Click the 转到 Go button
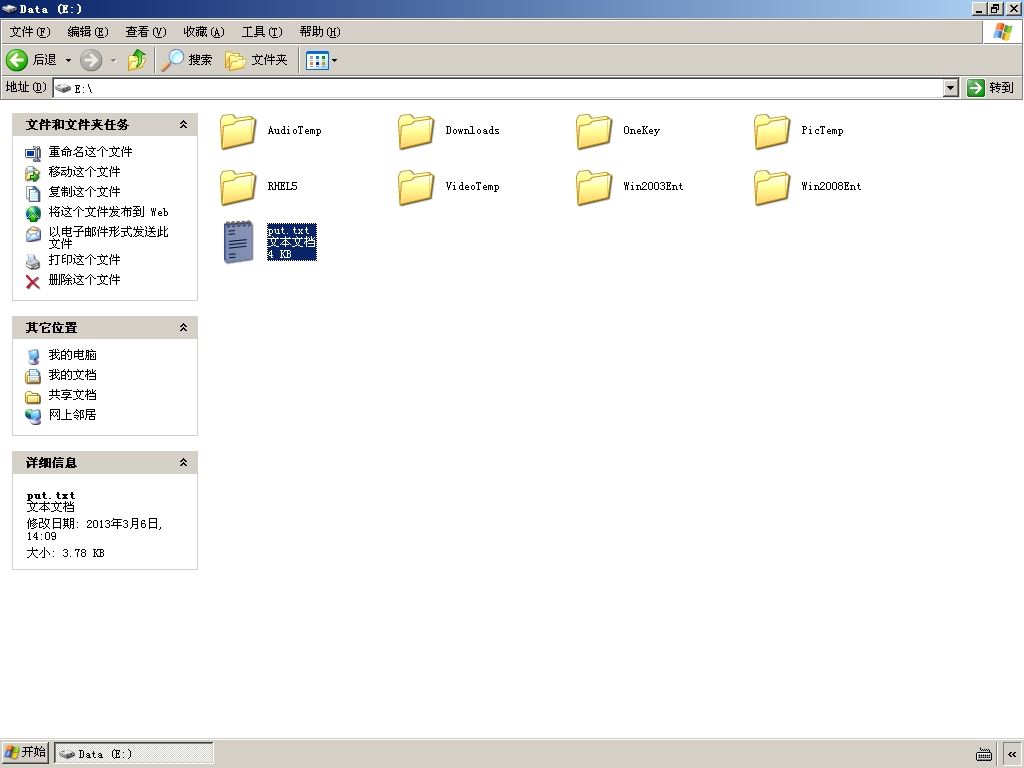The image size is (1024, 768). (x=991, y=88)
